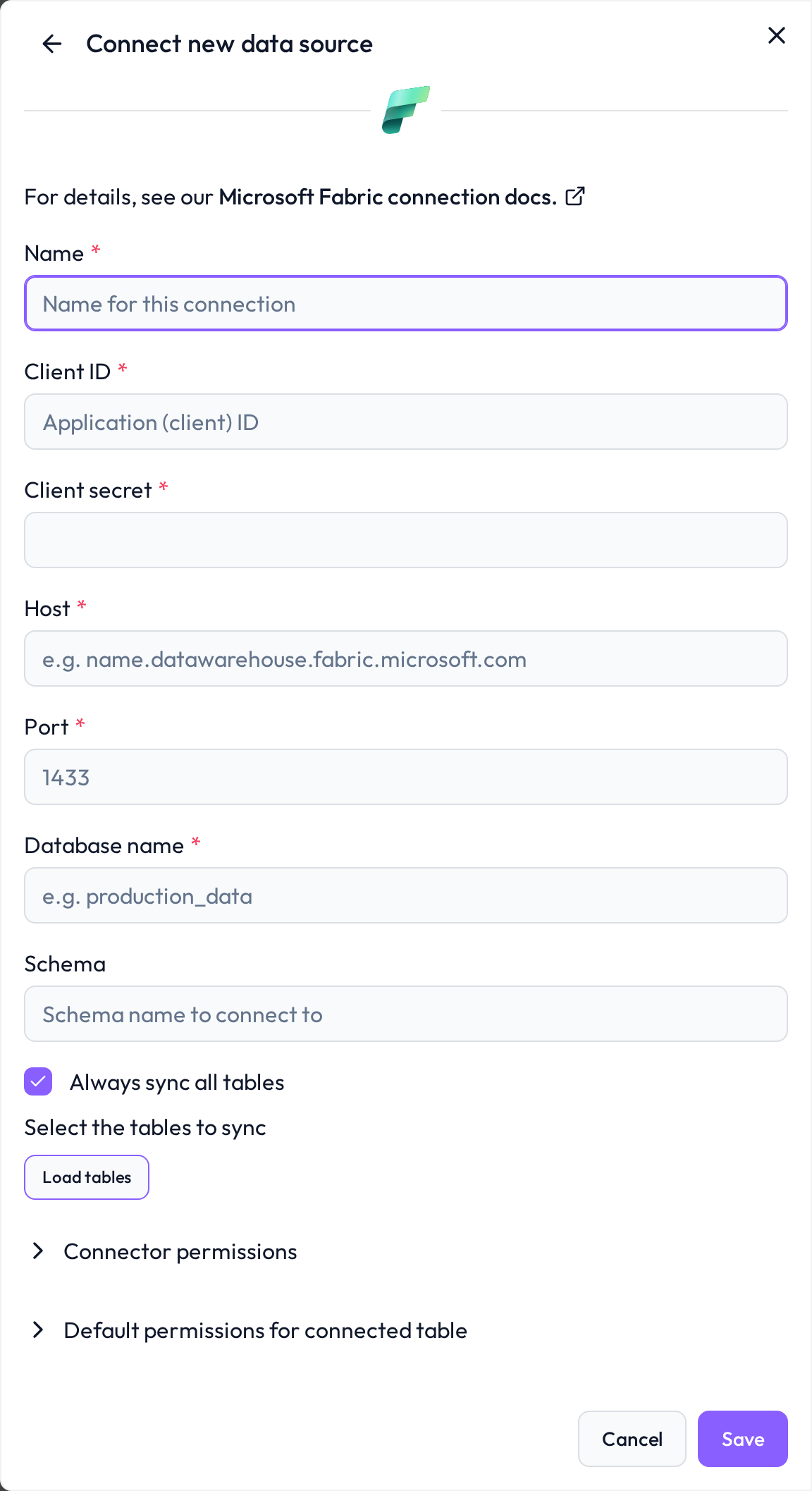Click the Port field showing 1433
Screen dimensions: 812x1491
click(406, 777)
